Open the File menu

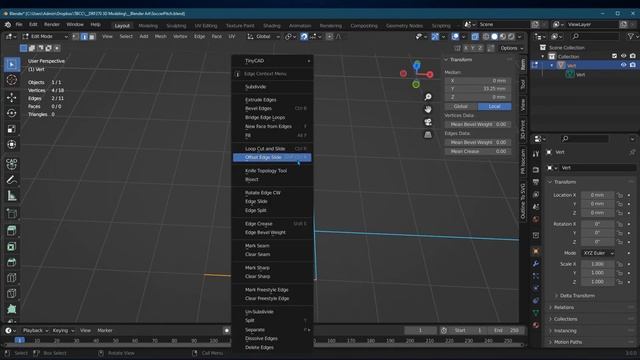(19, 24)
